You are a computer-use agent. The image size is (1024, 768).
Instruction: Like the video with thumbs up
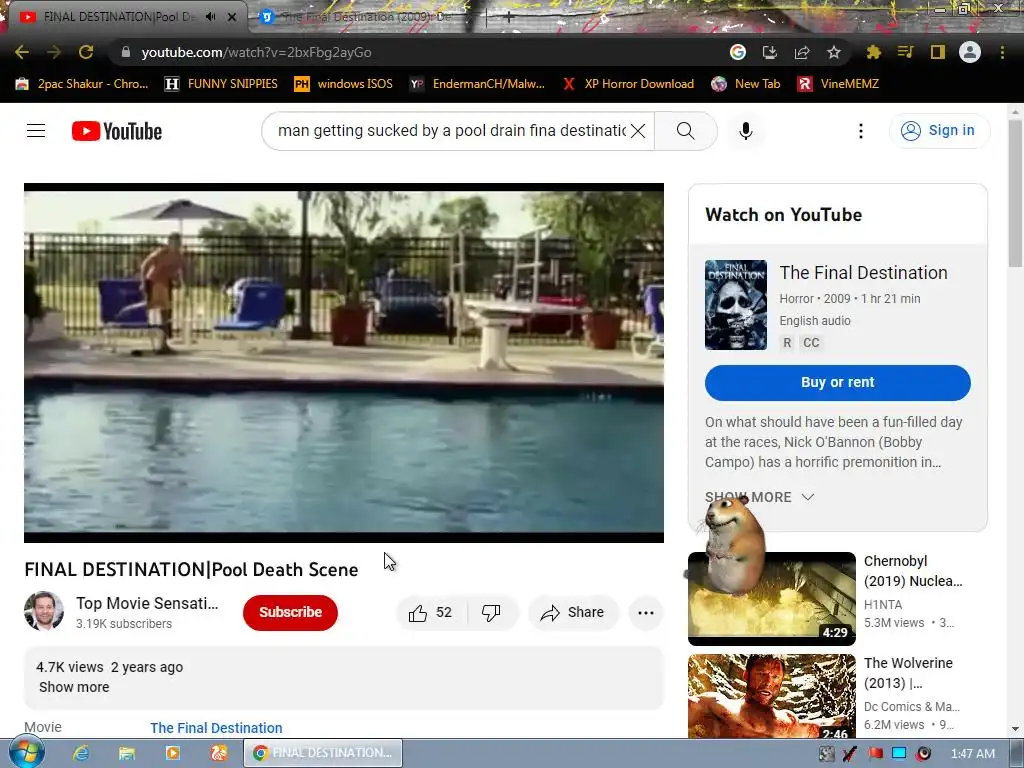(x=431, y=613)
